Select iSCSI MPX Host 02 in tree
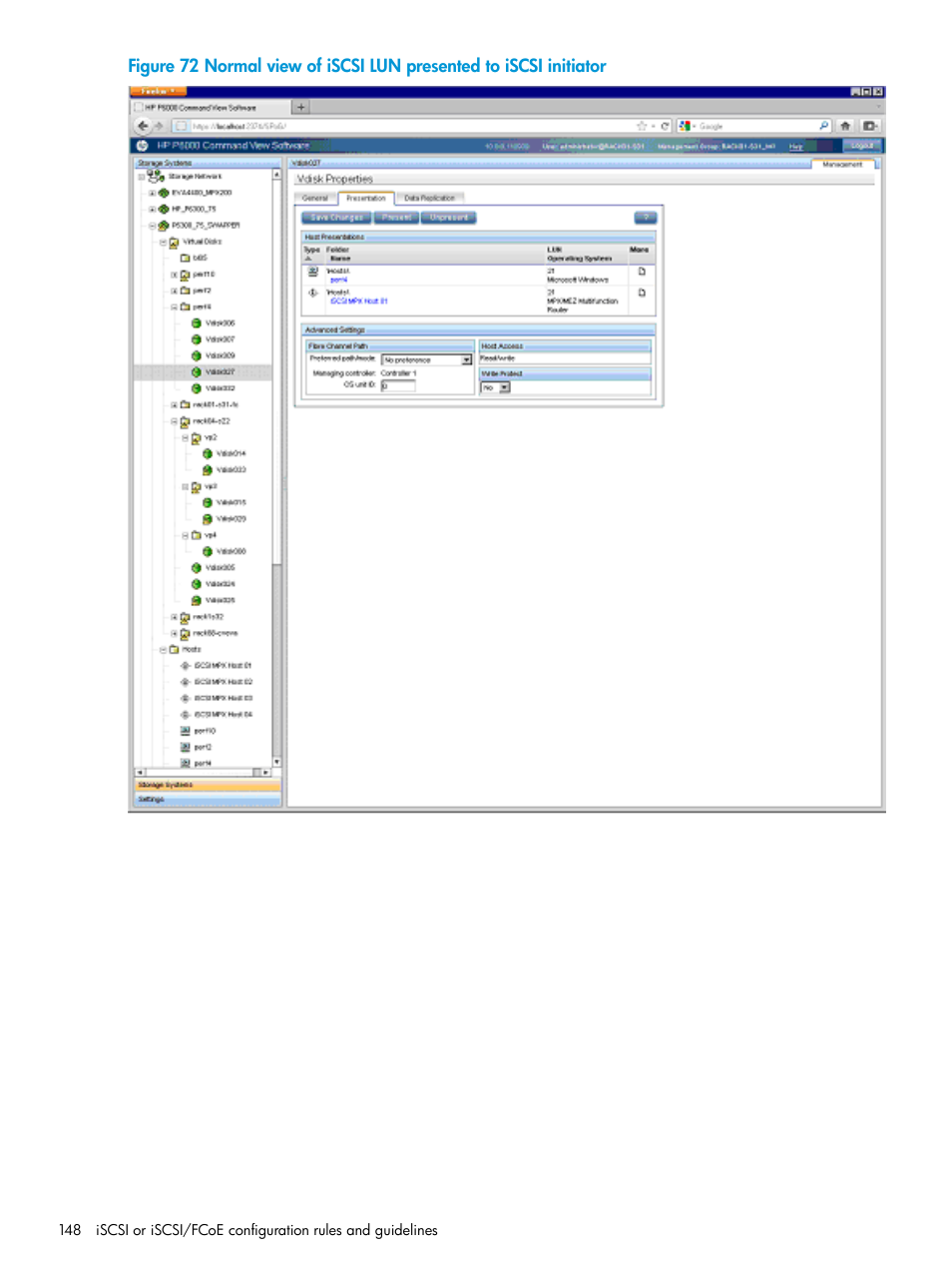The height and width of the screenshot is (1269, 952). 224,682
